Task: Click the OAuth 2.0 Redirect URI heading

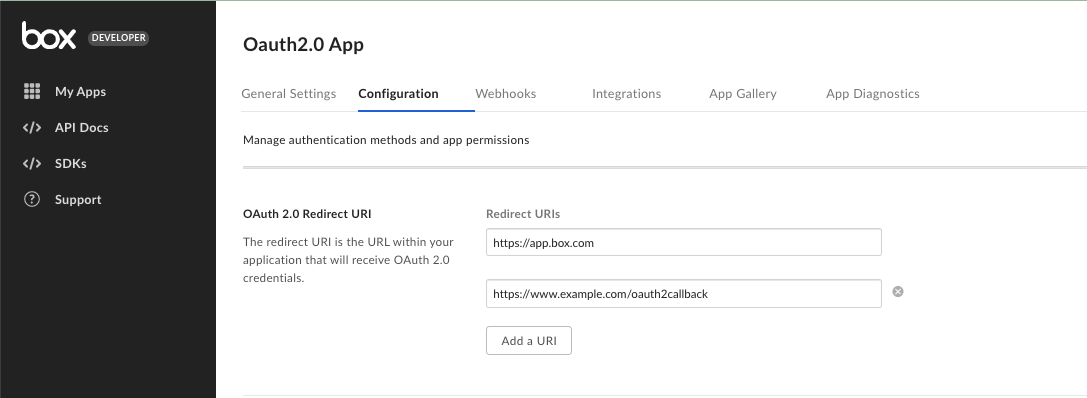Action: click(307, 214)
